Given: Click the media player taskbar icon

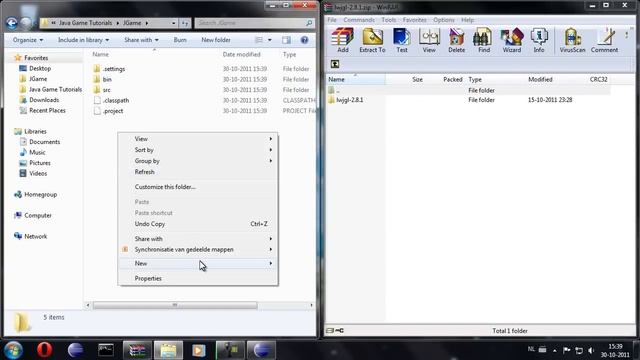Looking at the screenshot, I should tap(199, 350).
